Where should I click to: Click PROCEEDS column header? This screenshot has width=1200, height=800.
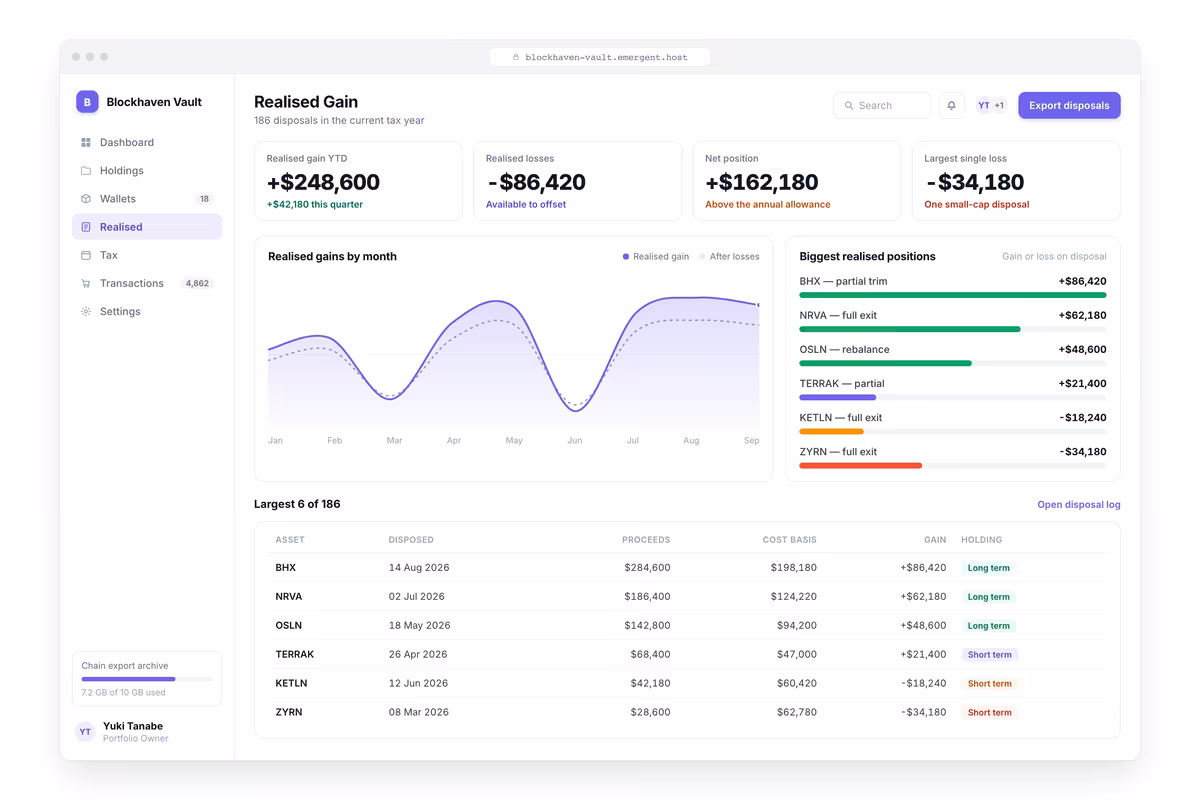coord(646,540)
